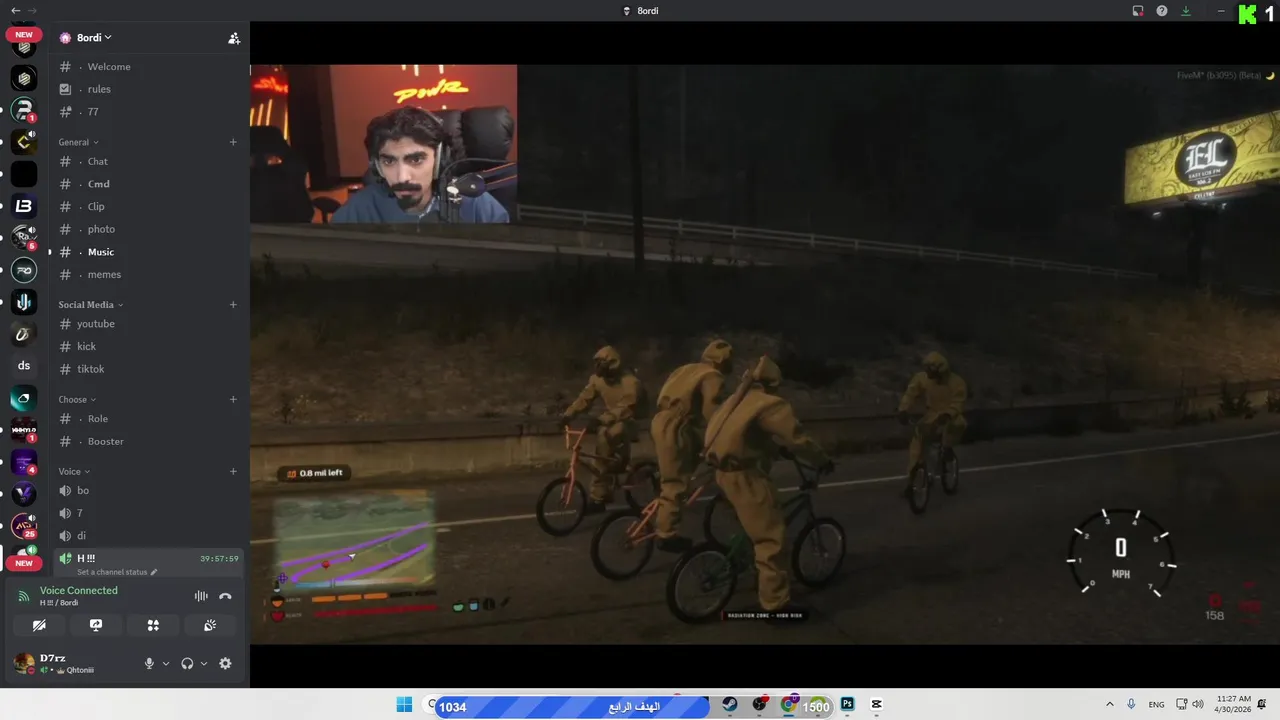Viewport: 1280px width, 720px height.
Task: Open the Cmd channel
Action: click(x=149, y=184)
